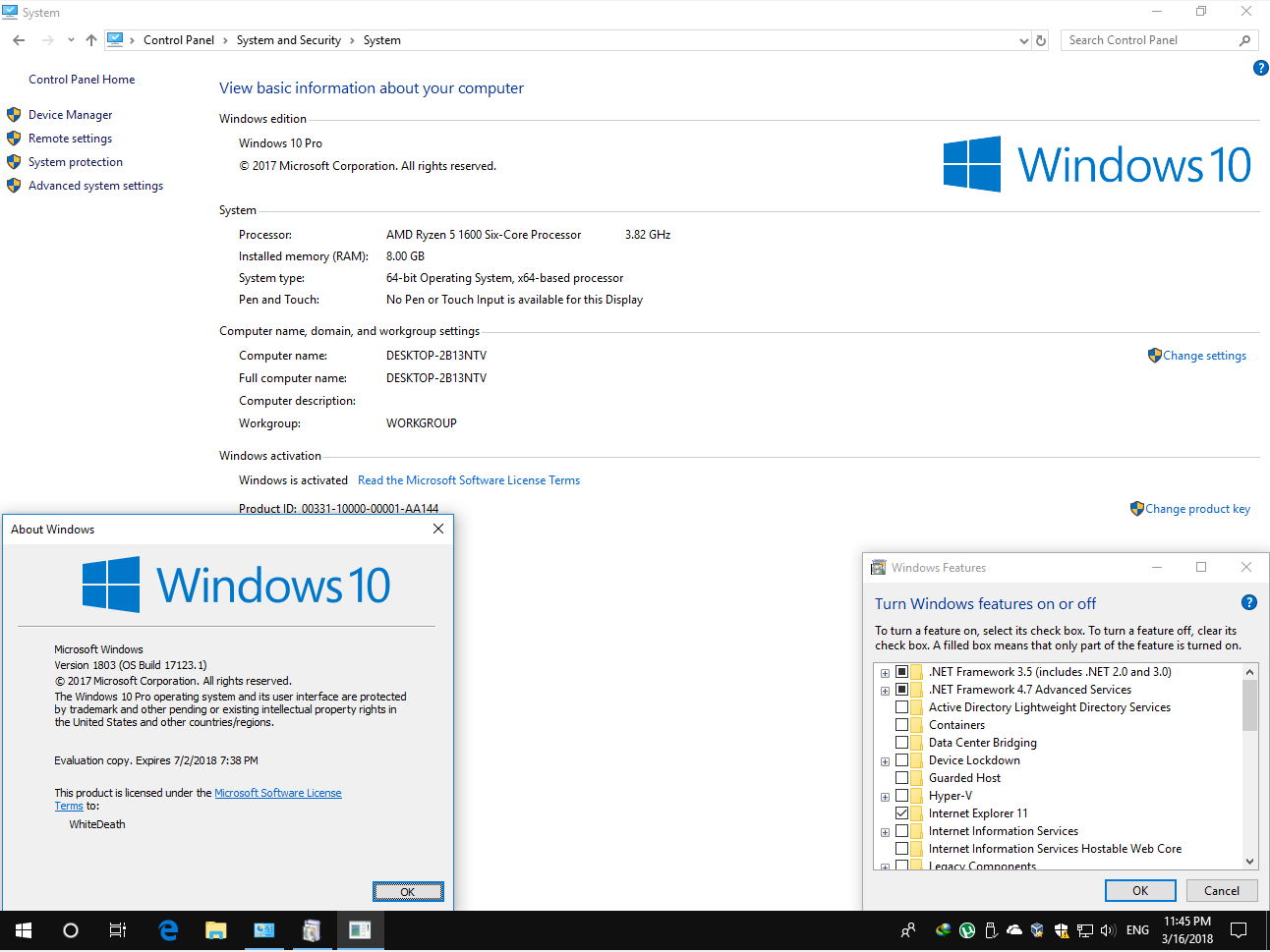Image resolution: width=1270 pixels, height=952 pixels.
Task: Click the chevron after Control Panel breadcrumb
Action: [225, 40]
